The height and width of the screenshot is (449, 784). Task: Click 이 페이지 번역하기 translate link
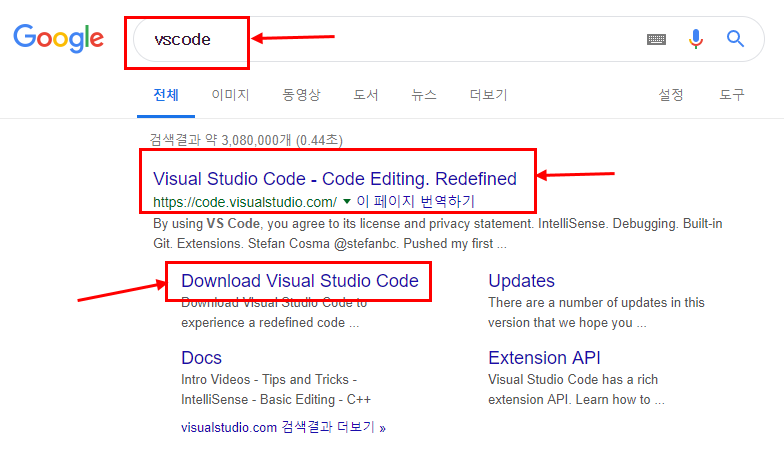415,201
